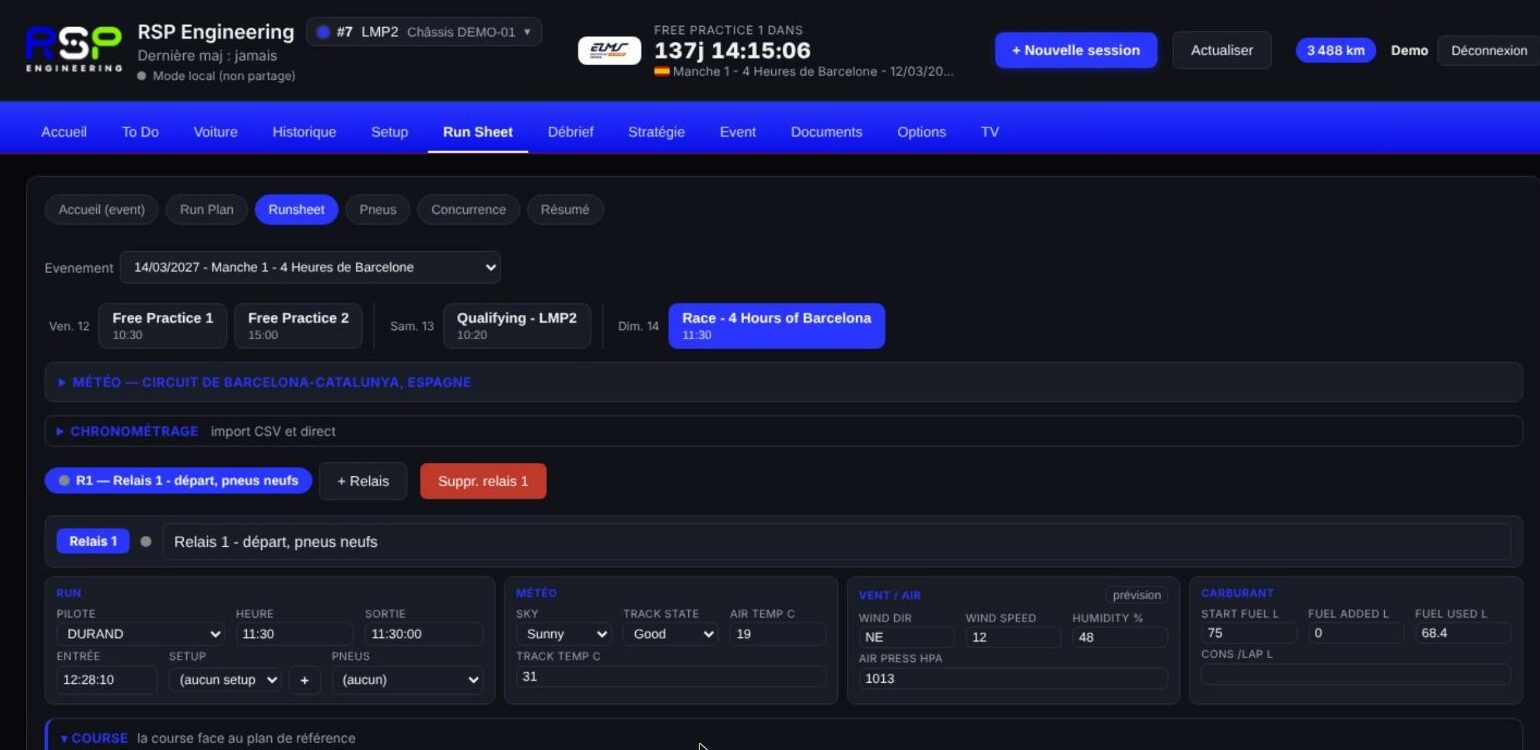
Task: Open the Débrief menu
Action: pos(570,132)
